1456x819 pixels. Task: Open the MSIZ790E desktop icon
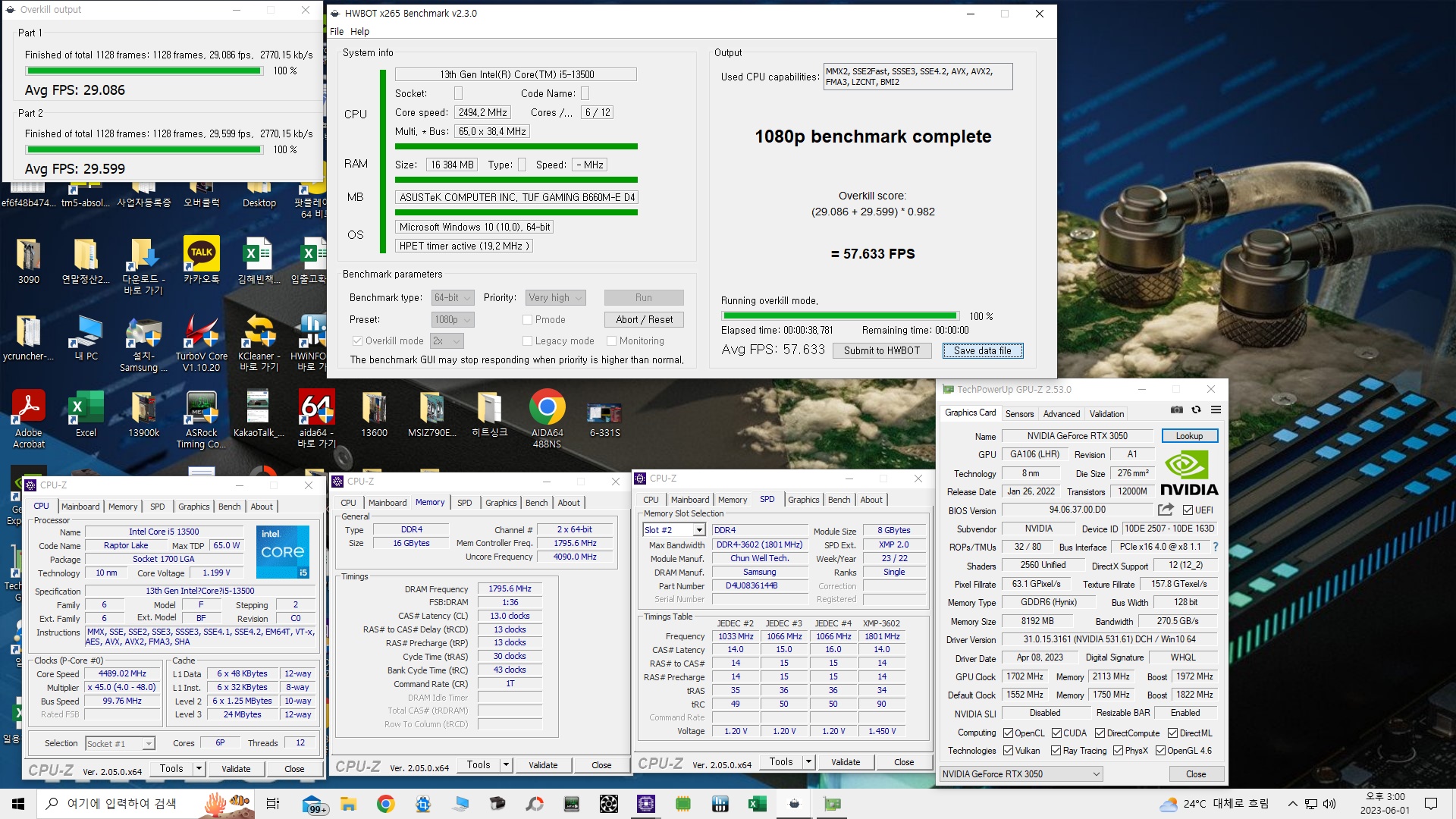coord(431,415)
